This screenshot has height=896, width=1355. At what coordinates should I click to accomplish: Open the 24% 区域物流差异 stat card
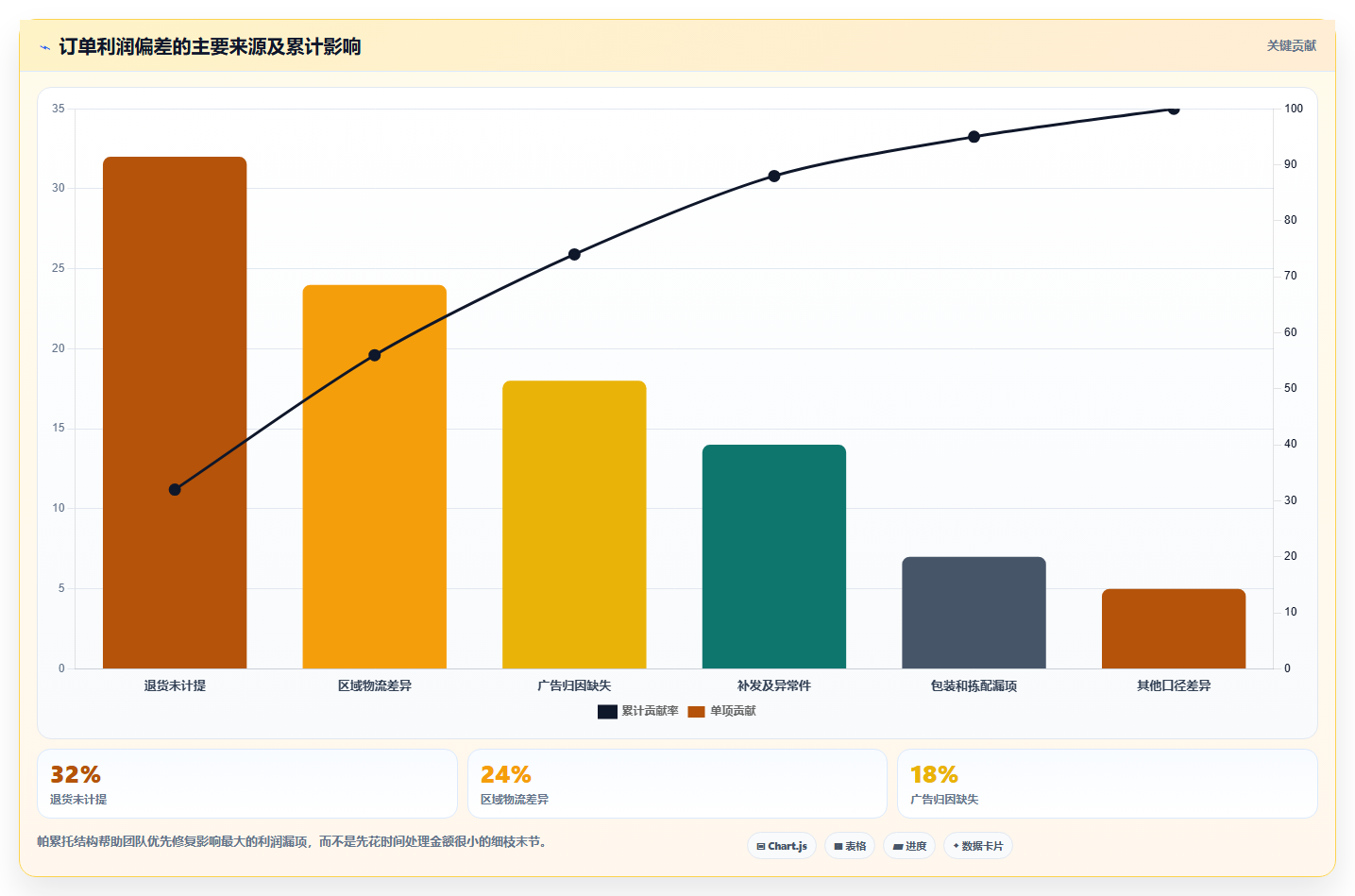click(x=677, y=784)
